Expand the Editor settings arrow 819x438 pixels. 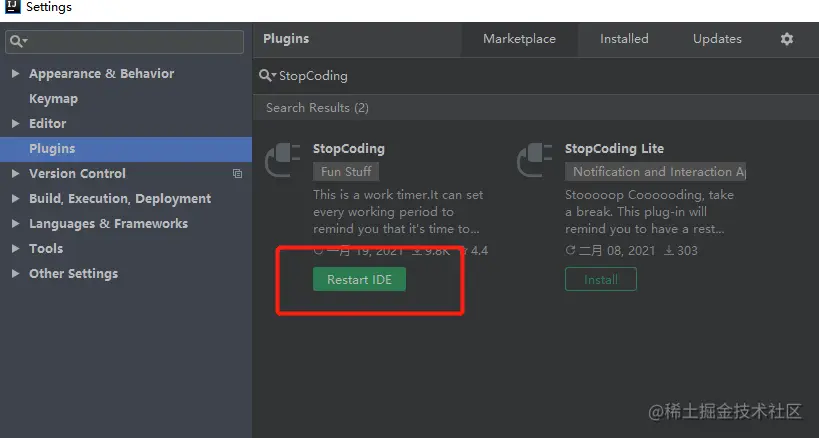coord(15,124)
